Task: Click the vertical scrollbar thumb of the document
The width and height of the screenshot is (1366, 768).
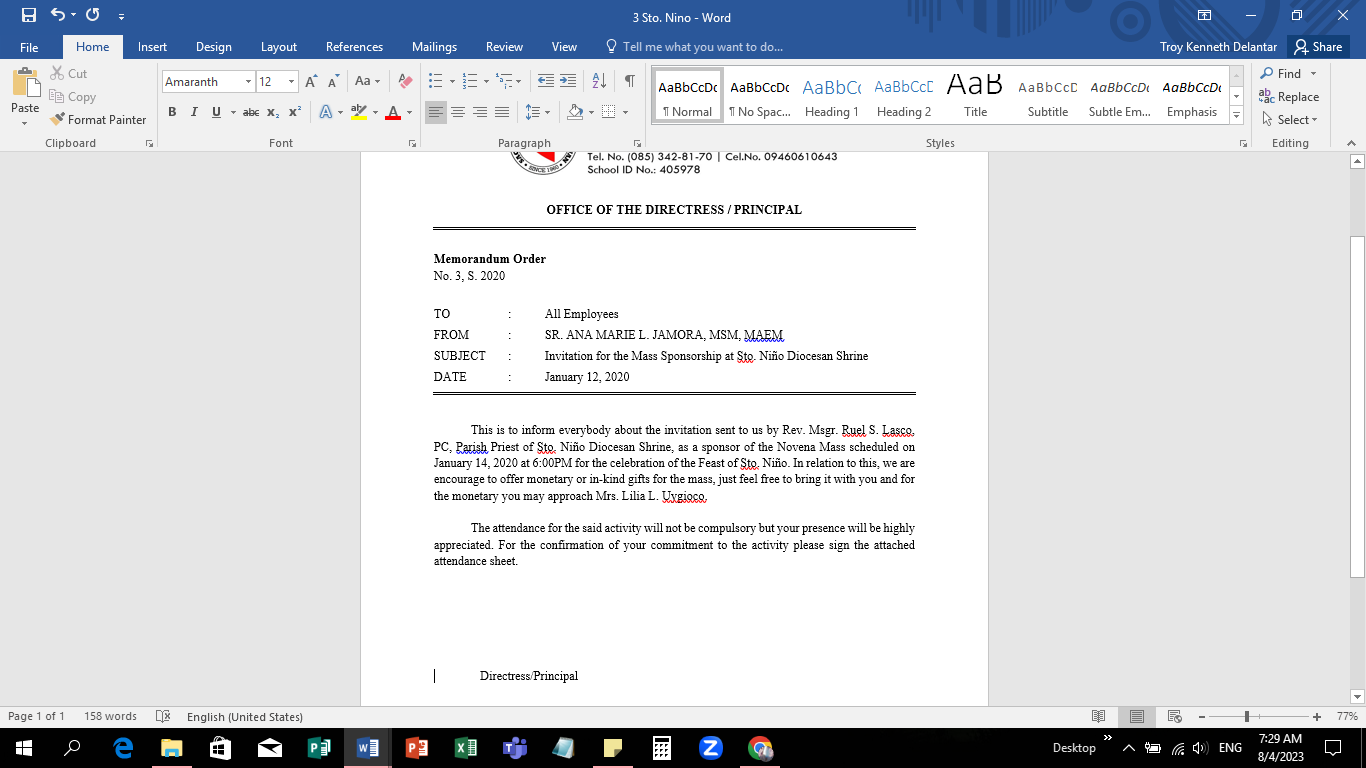Action: click(1357, 406)
